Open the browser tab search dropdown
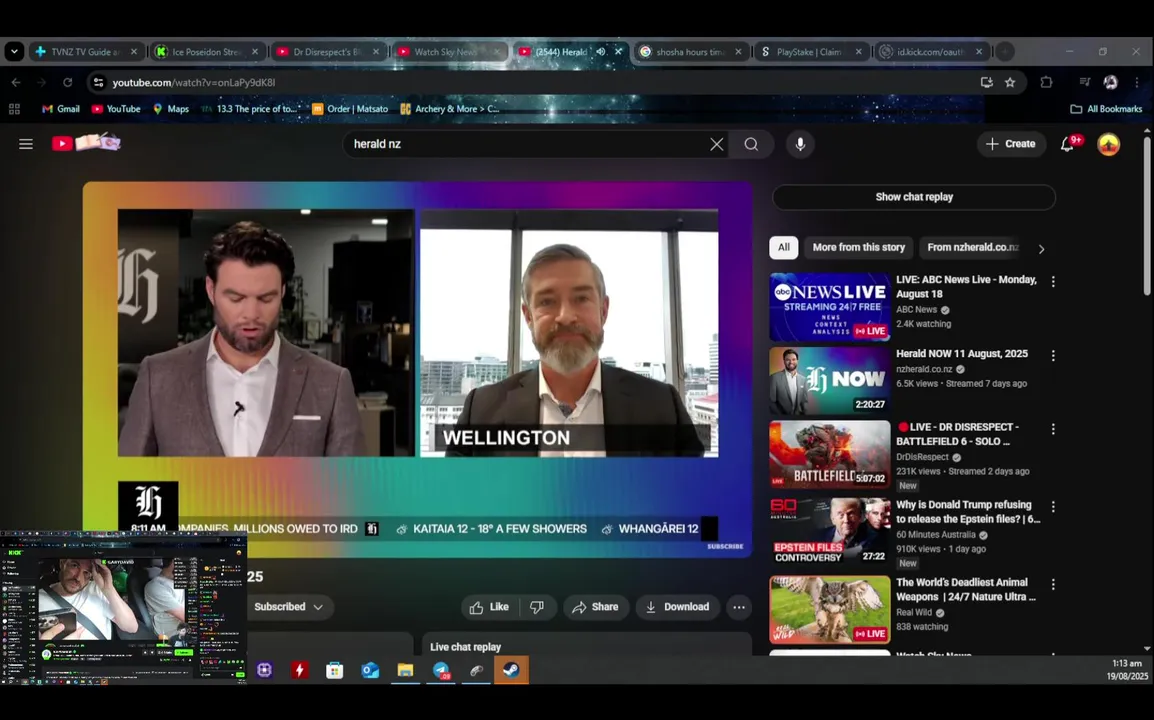Viewport: 1154px width, 720px height. pyautogui.click(x=14, y=52)
